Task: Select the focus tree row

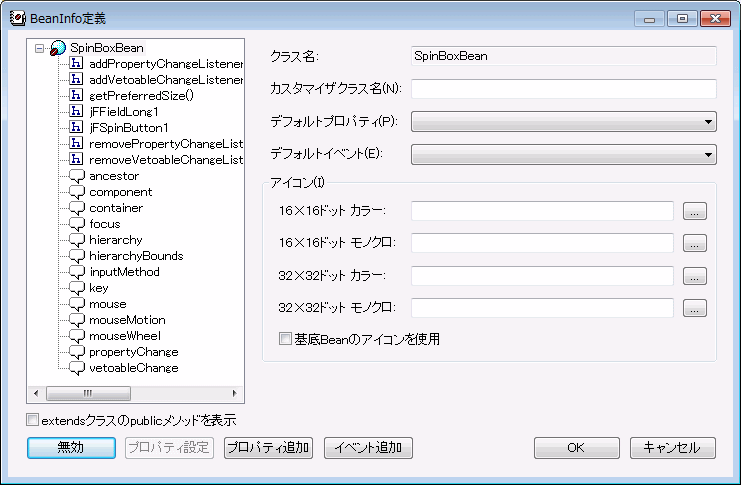Action: [104, 224]
